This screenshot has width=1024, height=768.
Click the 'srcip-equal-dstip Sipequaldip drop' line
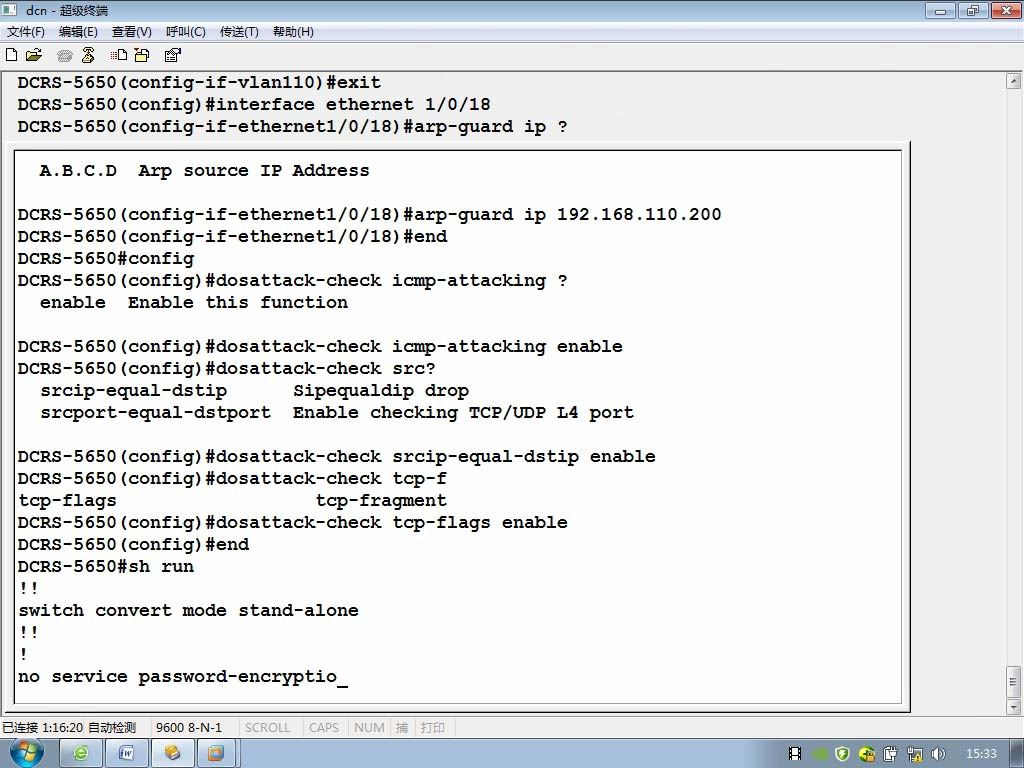coord(255,391)
